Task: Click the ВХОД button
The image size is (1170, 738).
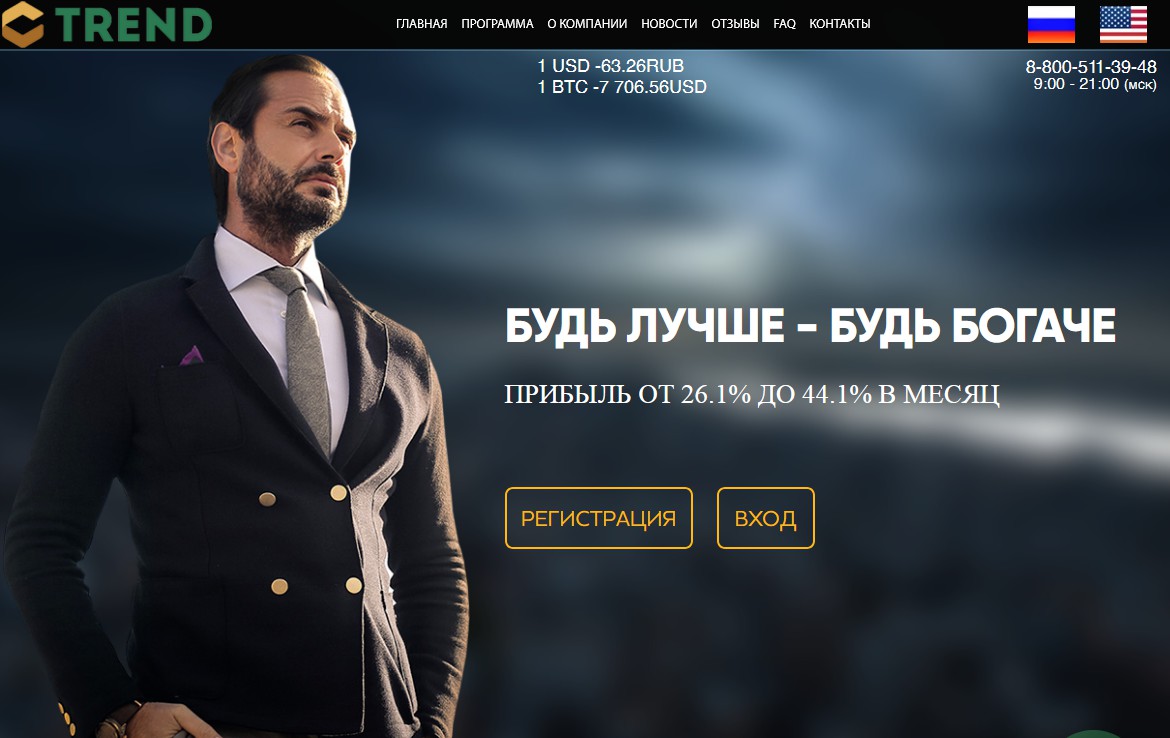Action: tap(766, 518)
